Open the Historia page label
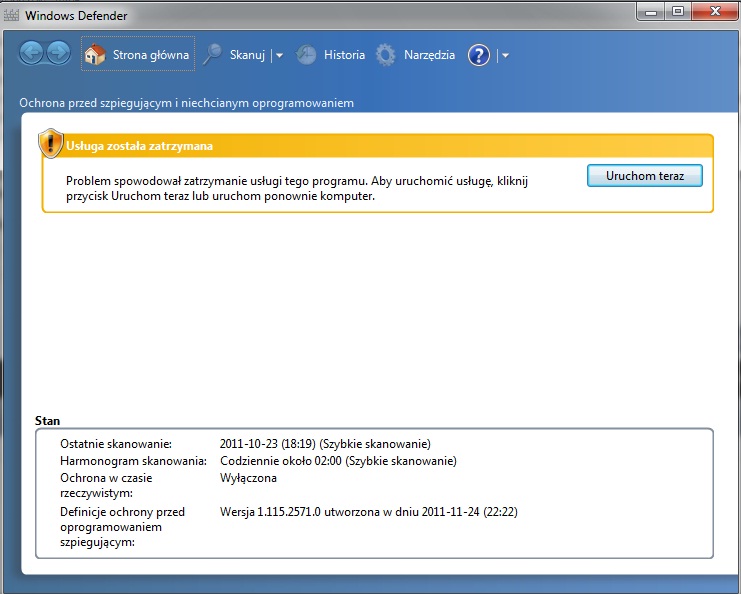This screenshot has width=741, height=594. [344, 55]
